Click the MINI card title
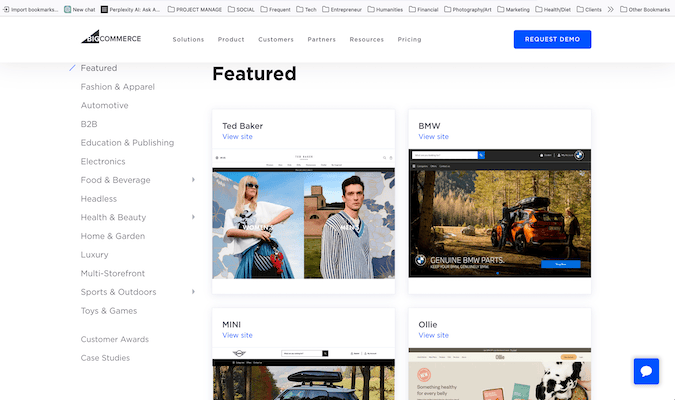 tap(231, 324)
